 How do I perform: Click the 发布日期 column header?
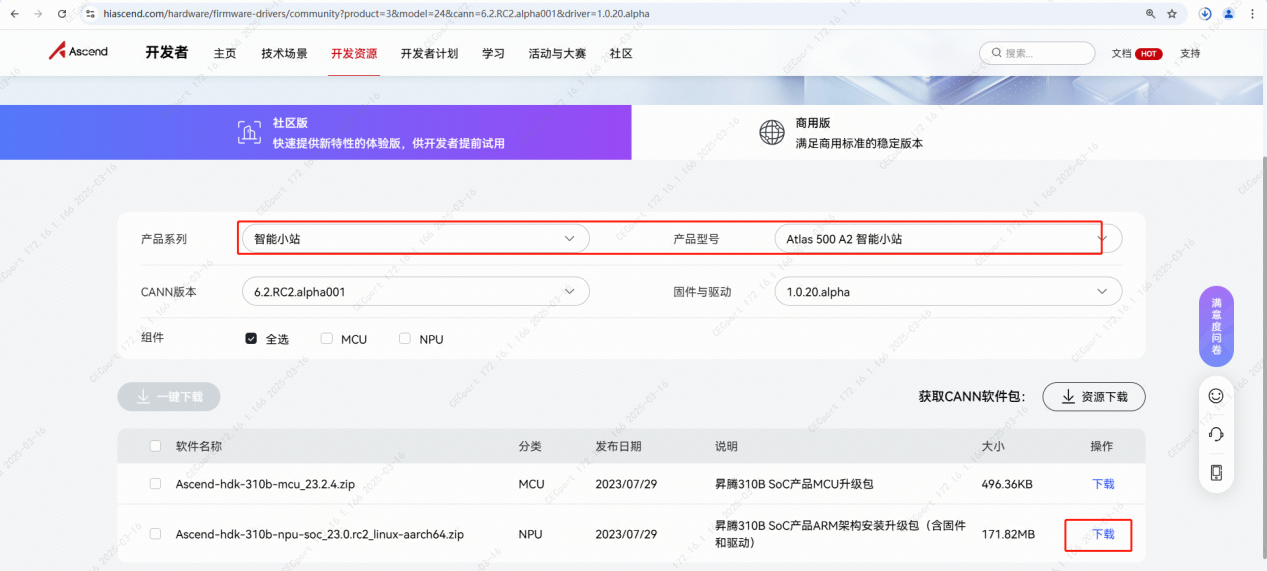pos(618,446)
